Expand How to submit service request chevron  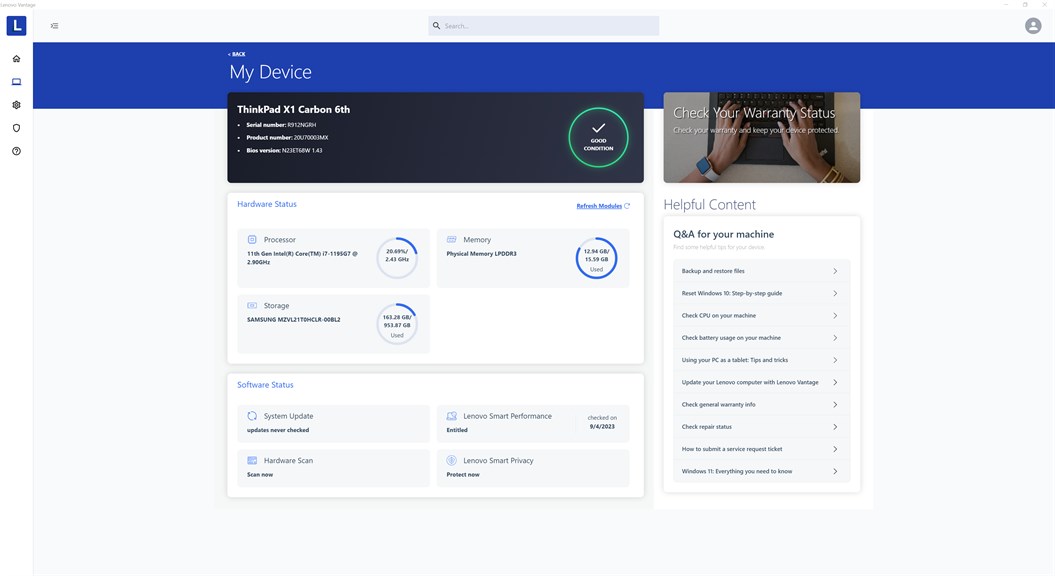pyautogui.click(x=835, y=449)
